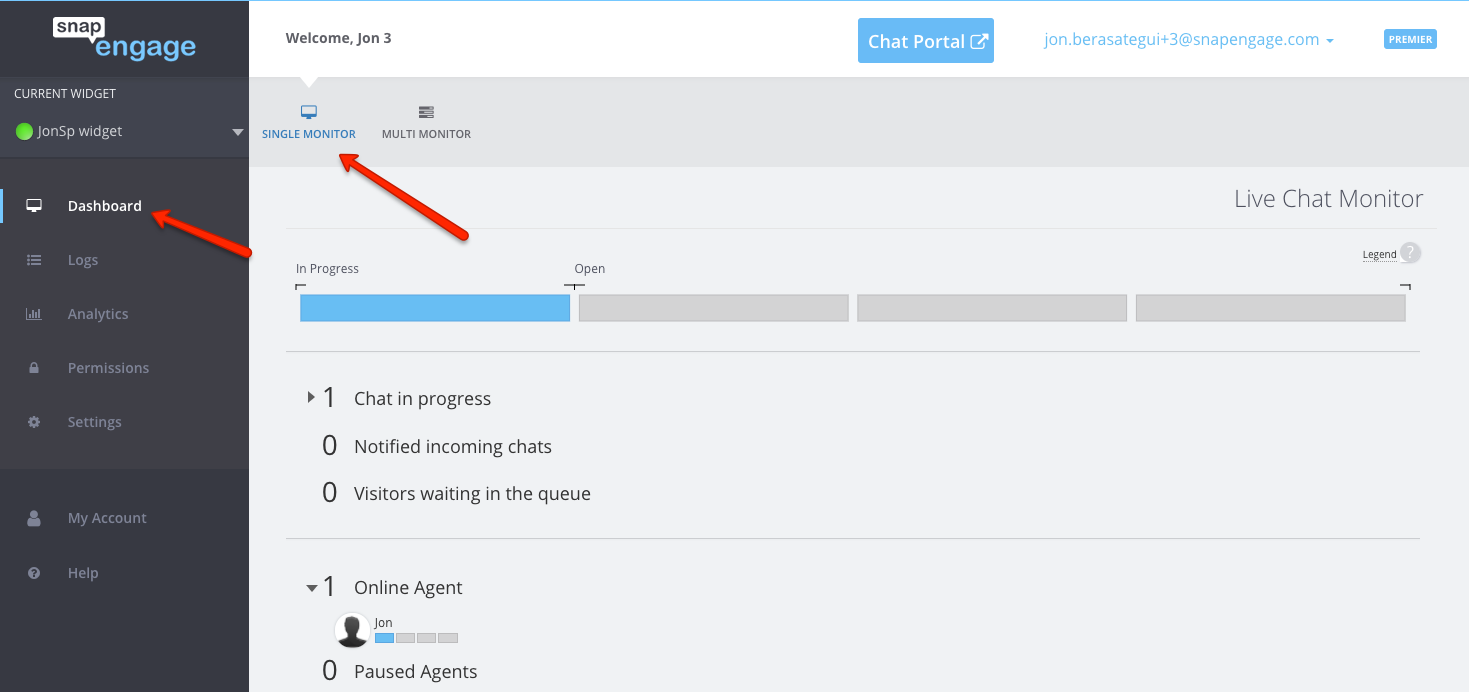This screenshot has width=1469, height=692.
Task: Expand the Chat in progress list
Action: 311,398
